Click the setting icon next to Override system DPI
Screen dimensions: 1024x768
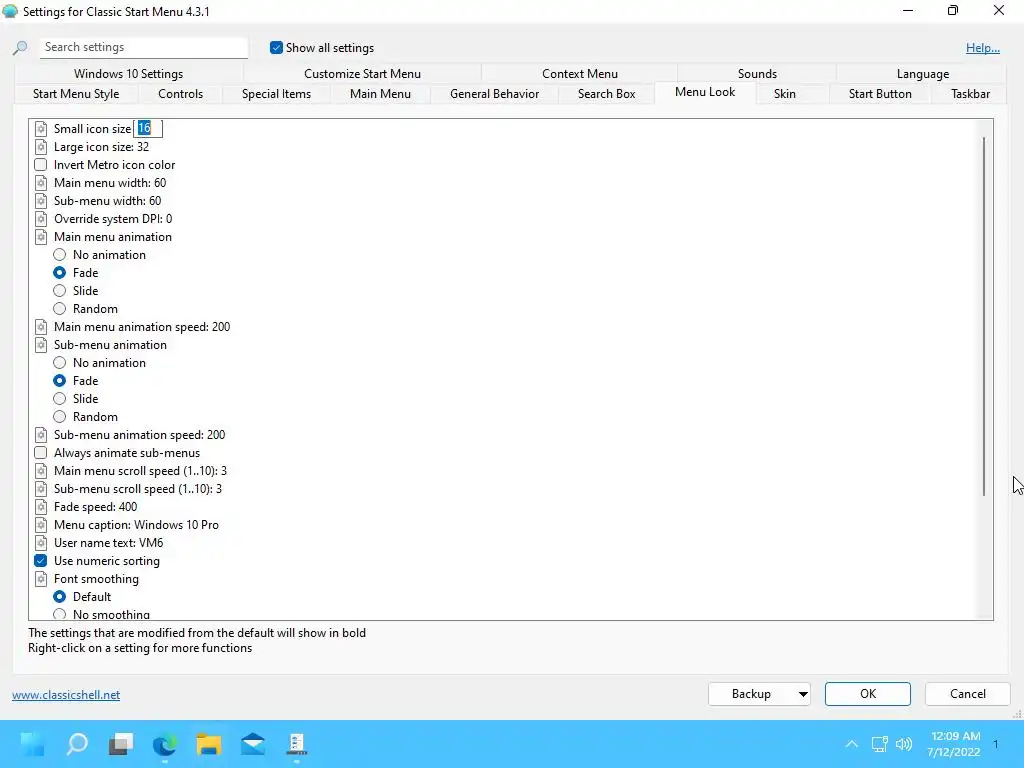click(x=41, y=219)
